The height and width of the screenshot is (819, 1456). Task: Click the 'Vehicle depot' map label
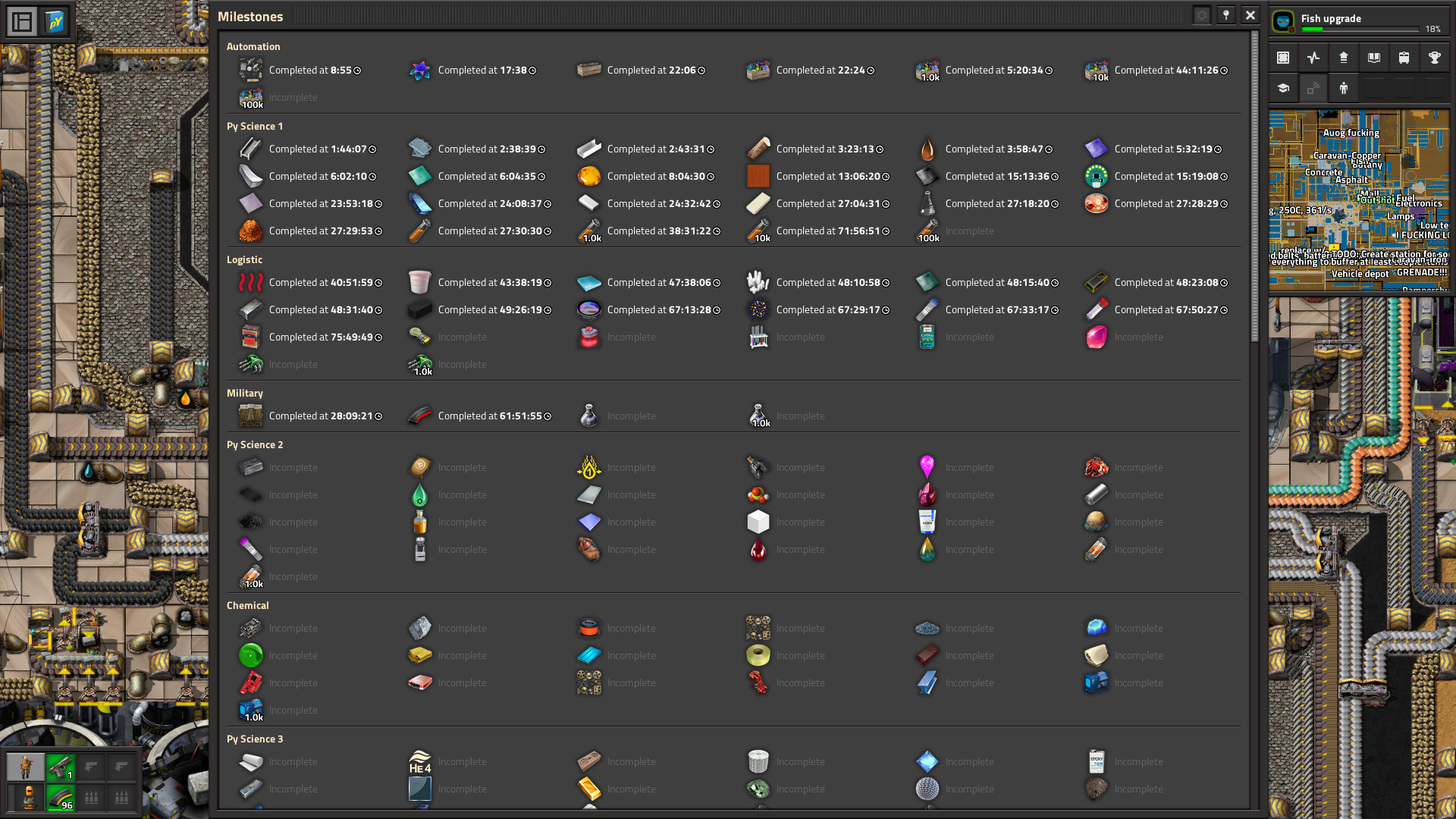coord(1360,274)
